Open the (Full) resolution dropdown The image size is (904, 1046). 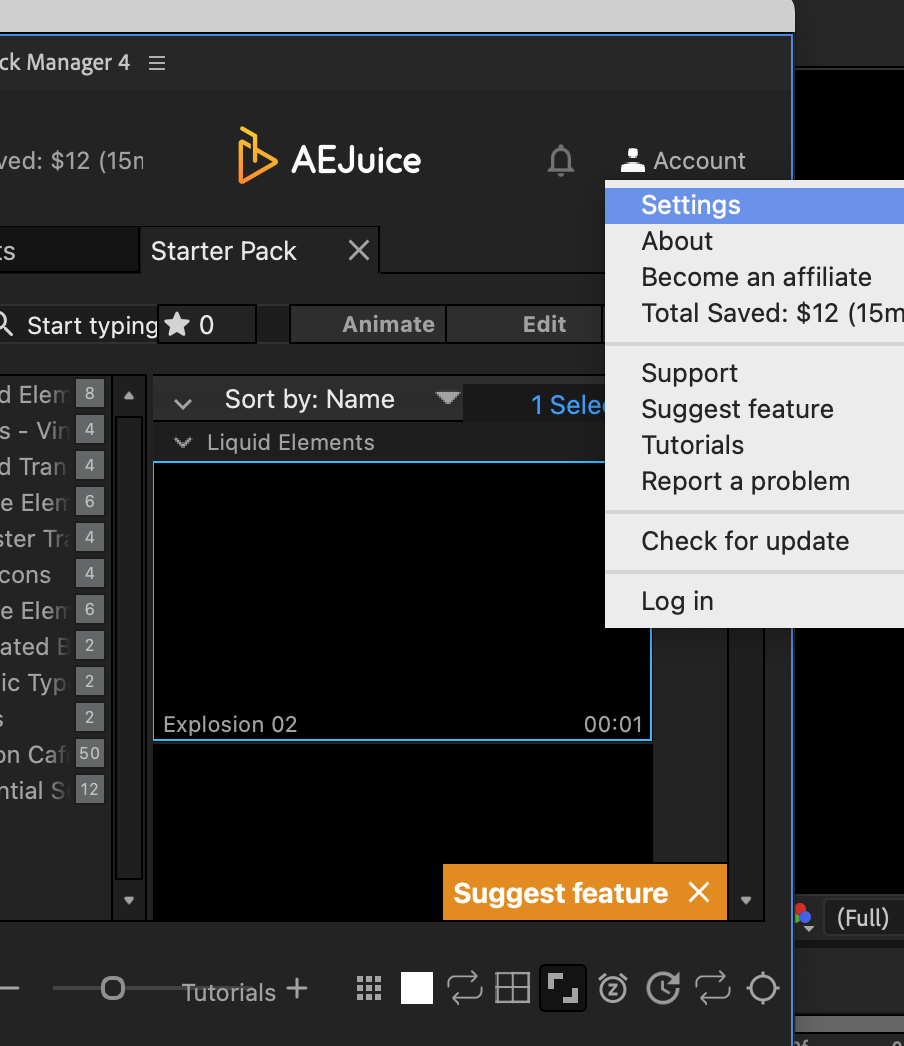point(863,918)
